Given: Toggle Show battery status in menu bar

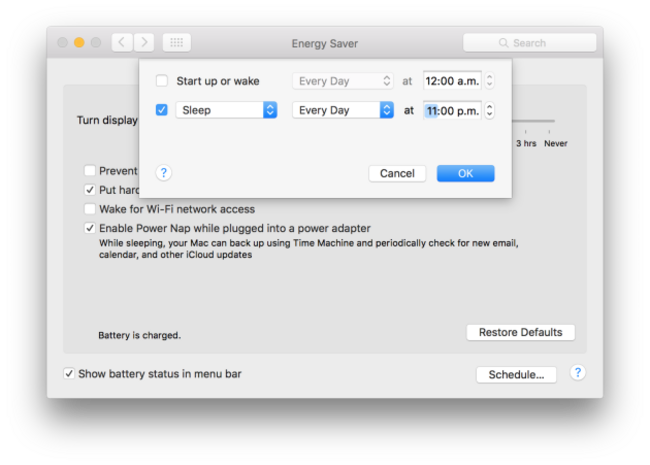Looking at the screenshot, I should (69, 374).
